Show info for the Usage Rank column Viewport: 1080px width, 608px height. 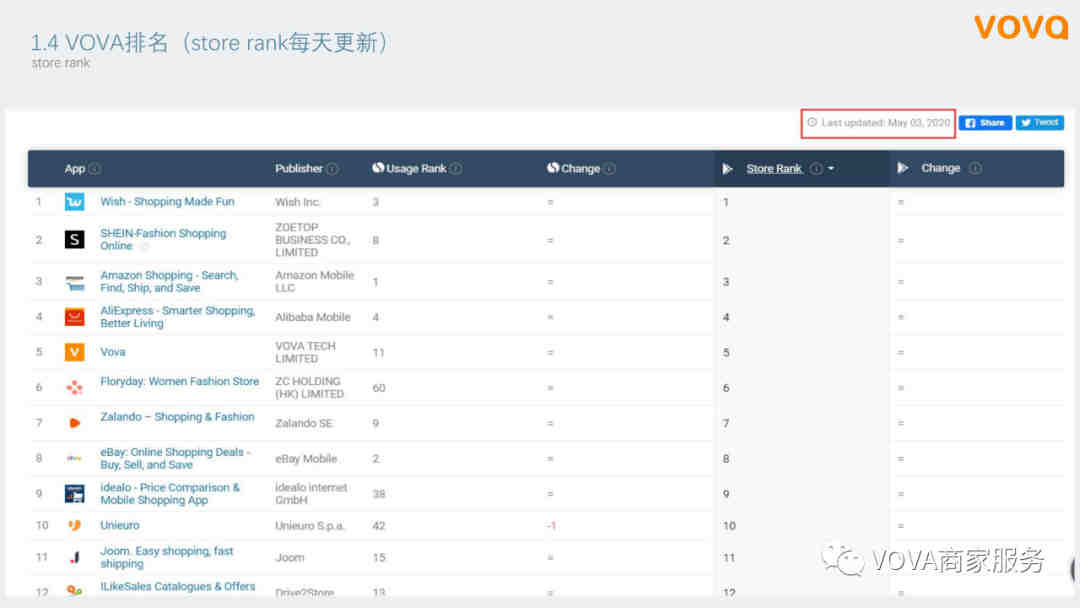(x=456, y=169)
